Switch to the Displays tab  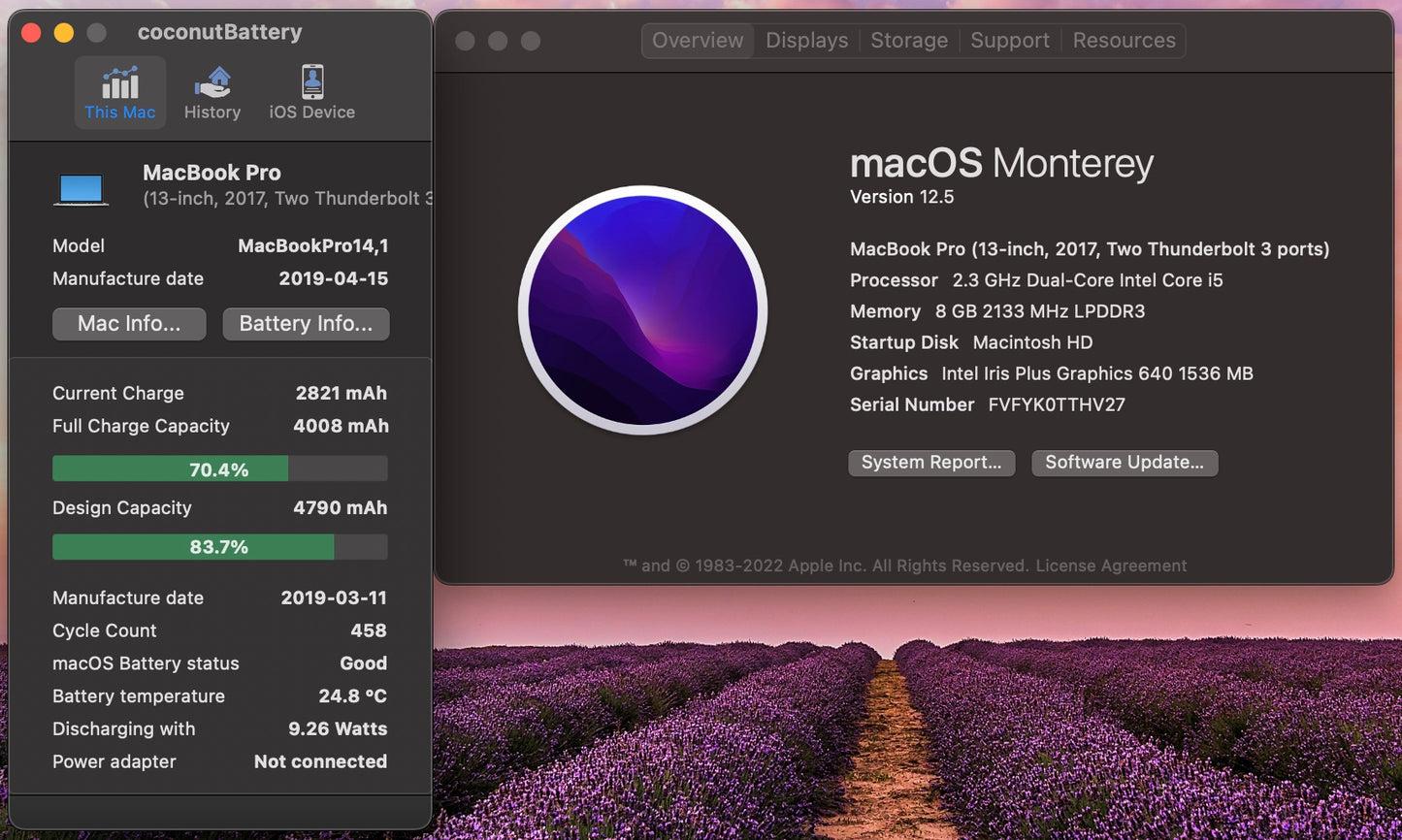click(x=806, y=40)
